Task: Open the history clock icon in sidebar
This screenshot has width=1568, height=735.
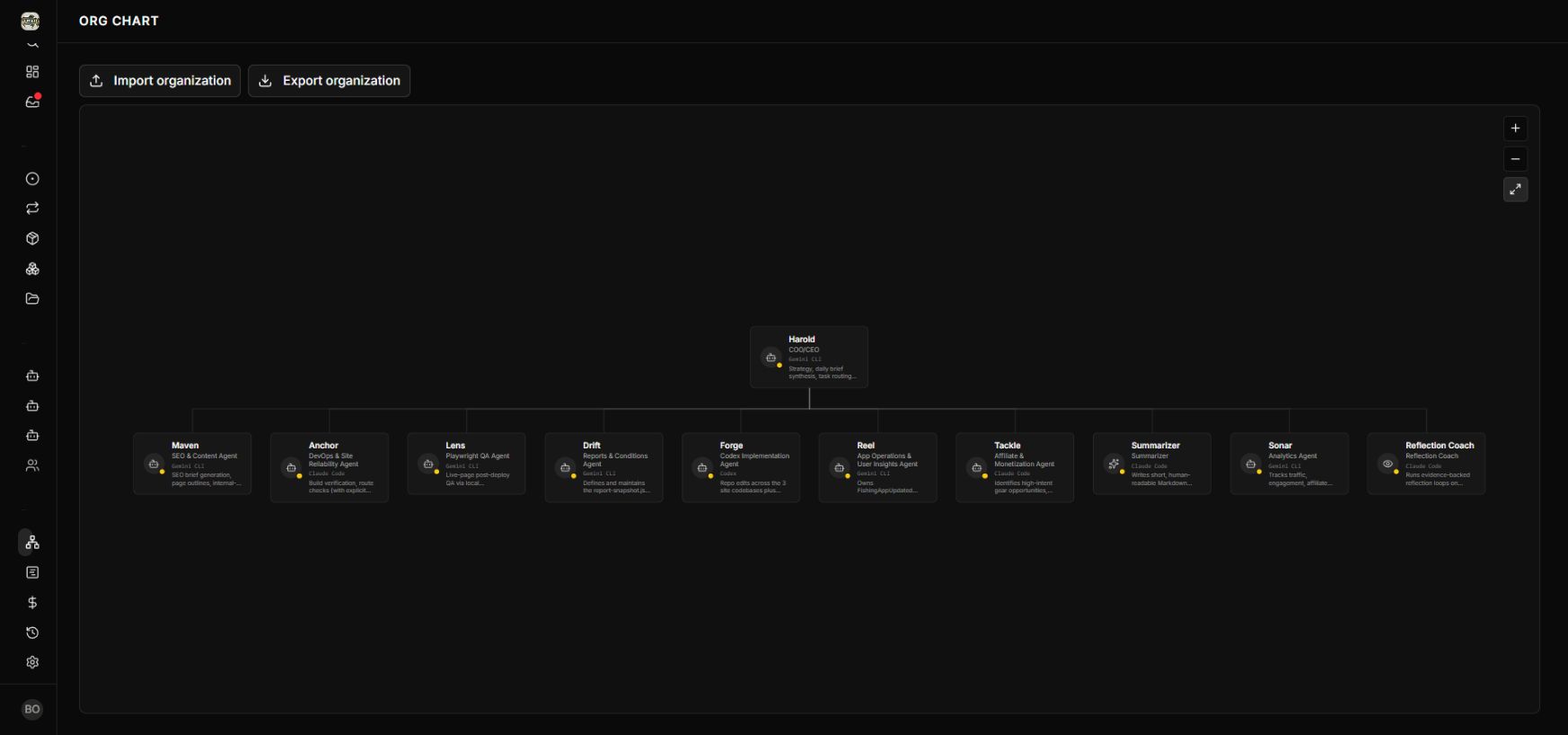Action: 32,633
